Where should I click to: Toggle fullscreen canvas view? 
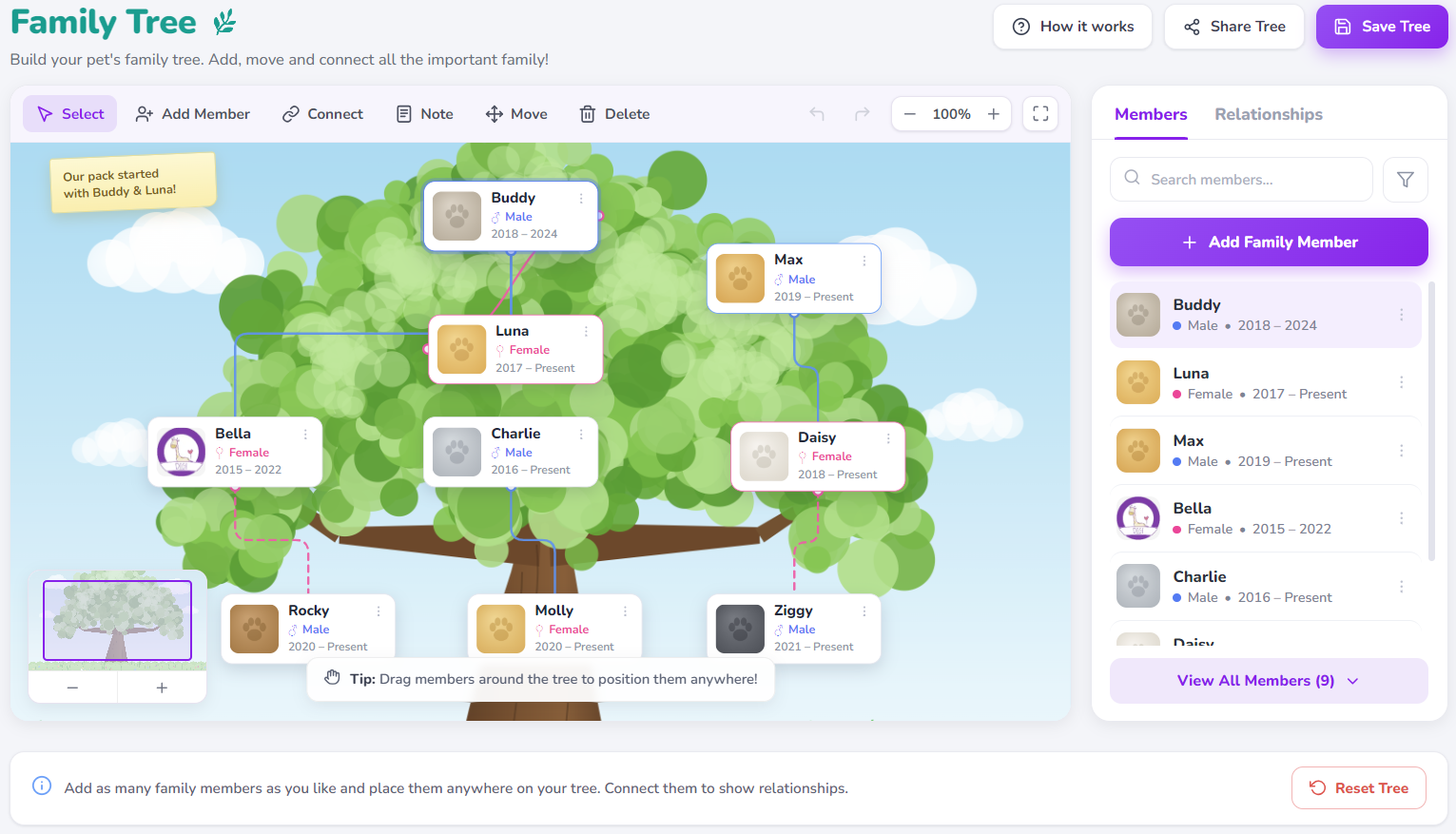click(x=1040, y=114)
